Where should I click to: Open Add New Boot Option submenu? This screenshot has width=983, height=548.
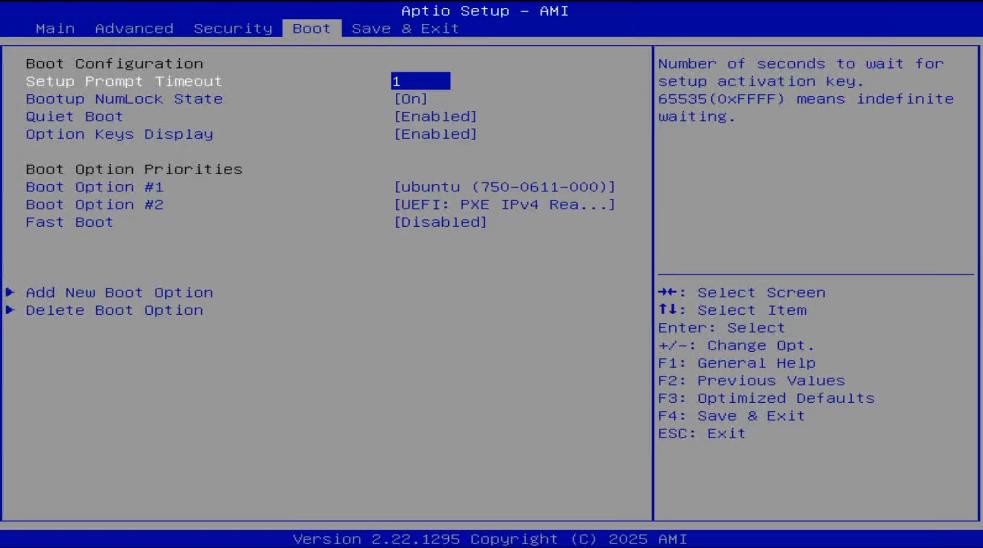[120, 293]
